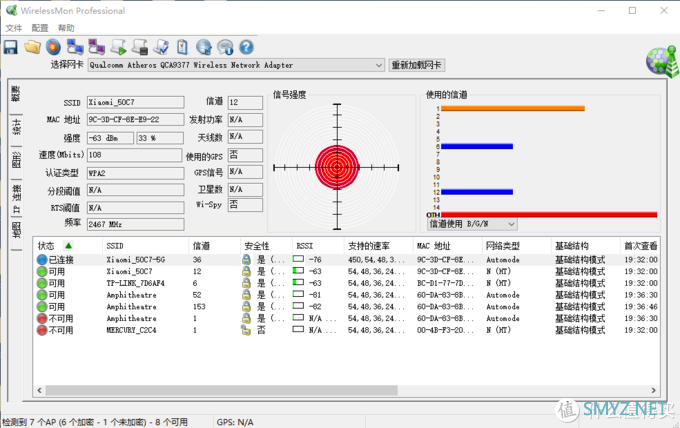Open the 文件 menu

click(13, 28)
